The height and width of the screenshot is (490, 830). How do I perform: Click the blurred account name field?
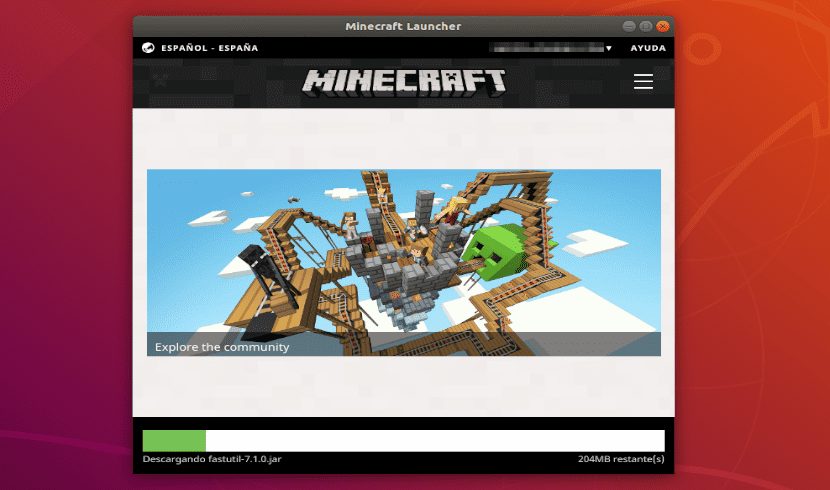click(x=548, y=48)
